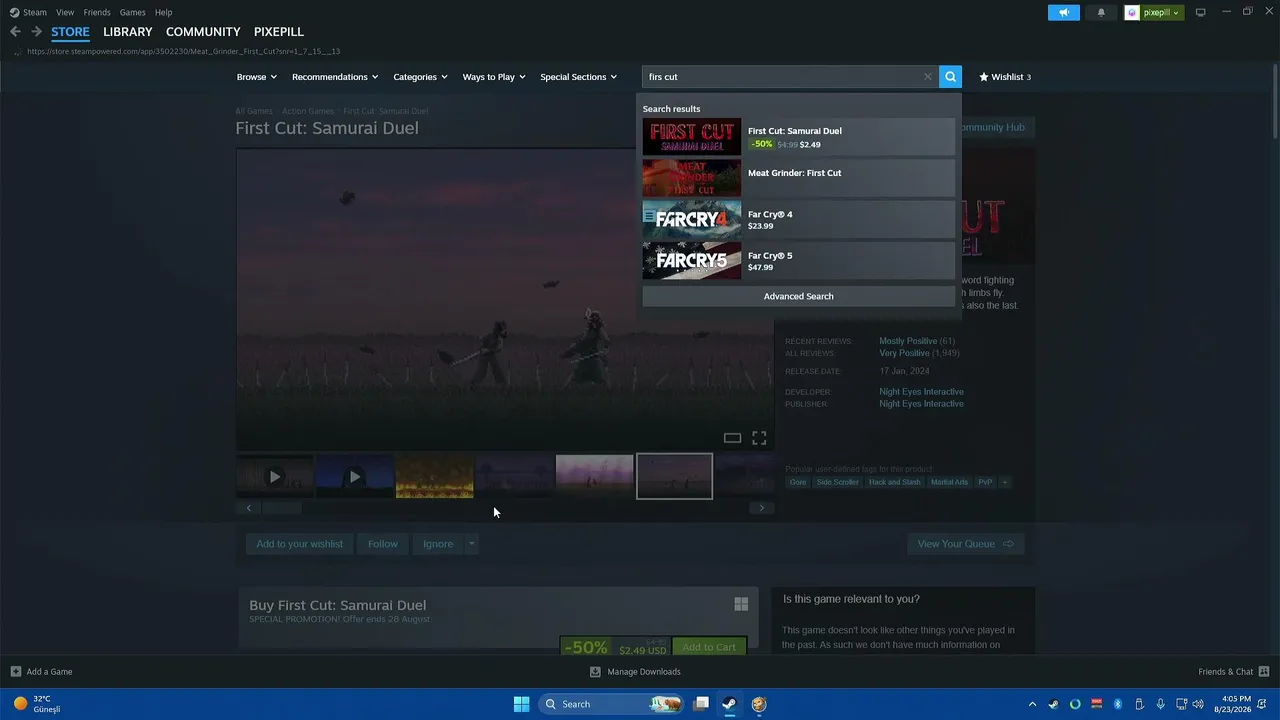Open the Friends menu
The height and width of the screenshot is (720, 1280).
97,12
